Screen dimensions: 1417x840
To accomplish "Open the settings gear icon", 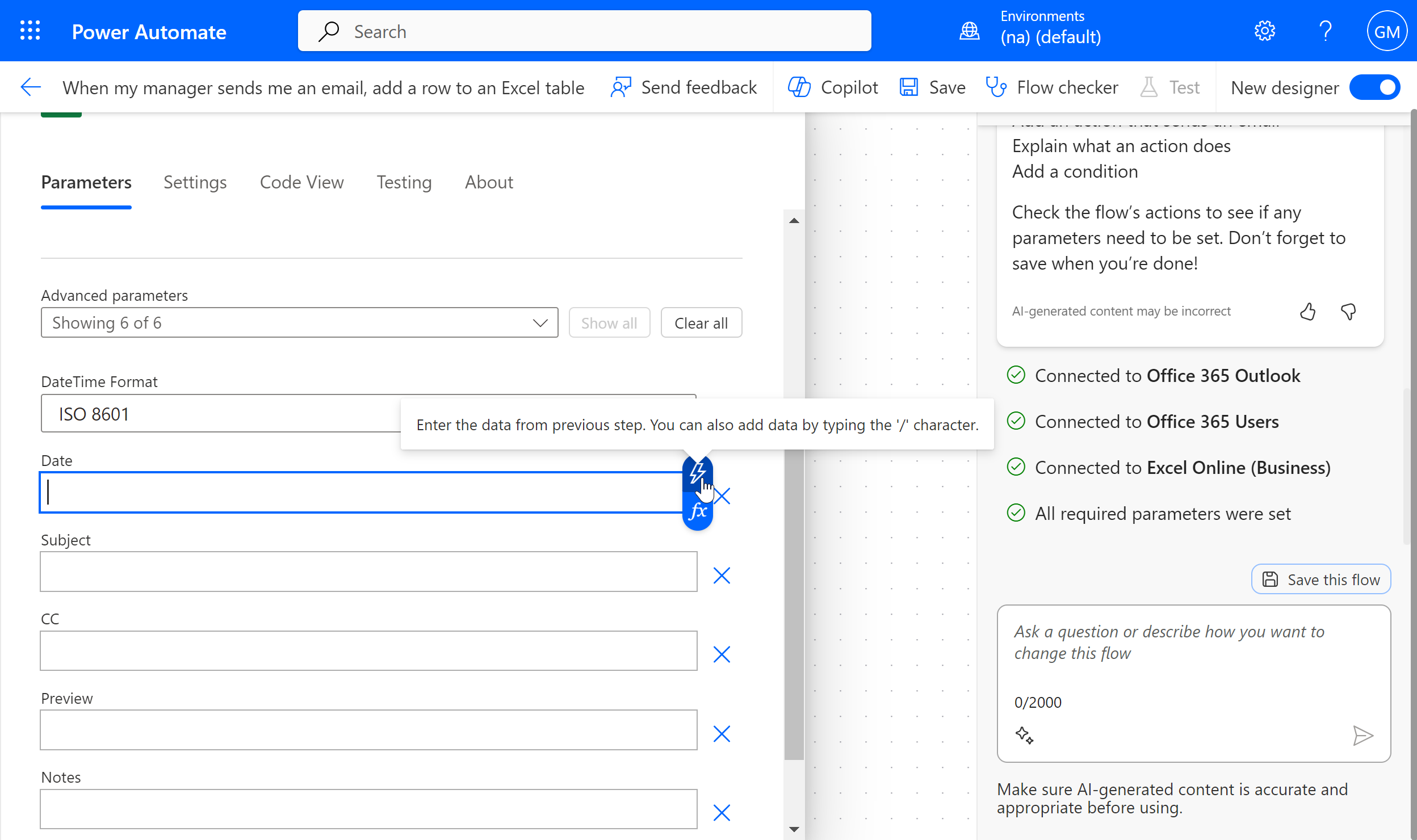I will tap(1264, 31).
